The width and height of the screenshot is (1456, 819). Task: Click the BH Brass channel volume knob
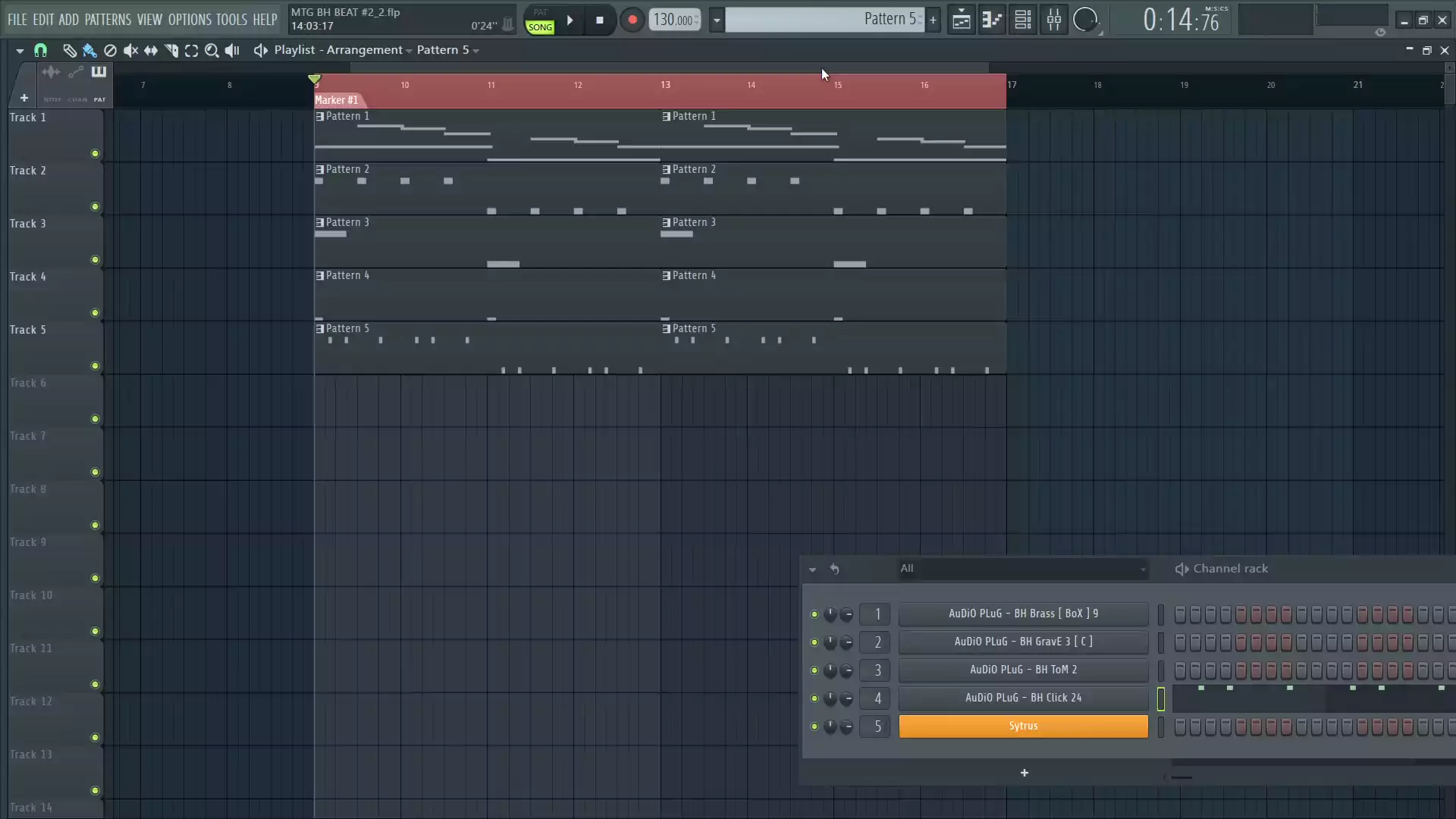tap(846, 614)
